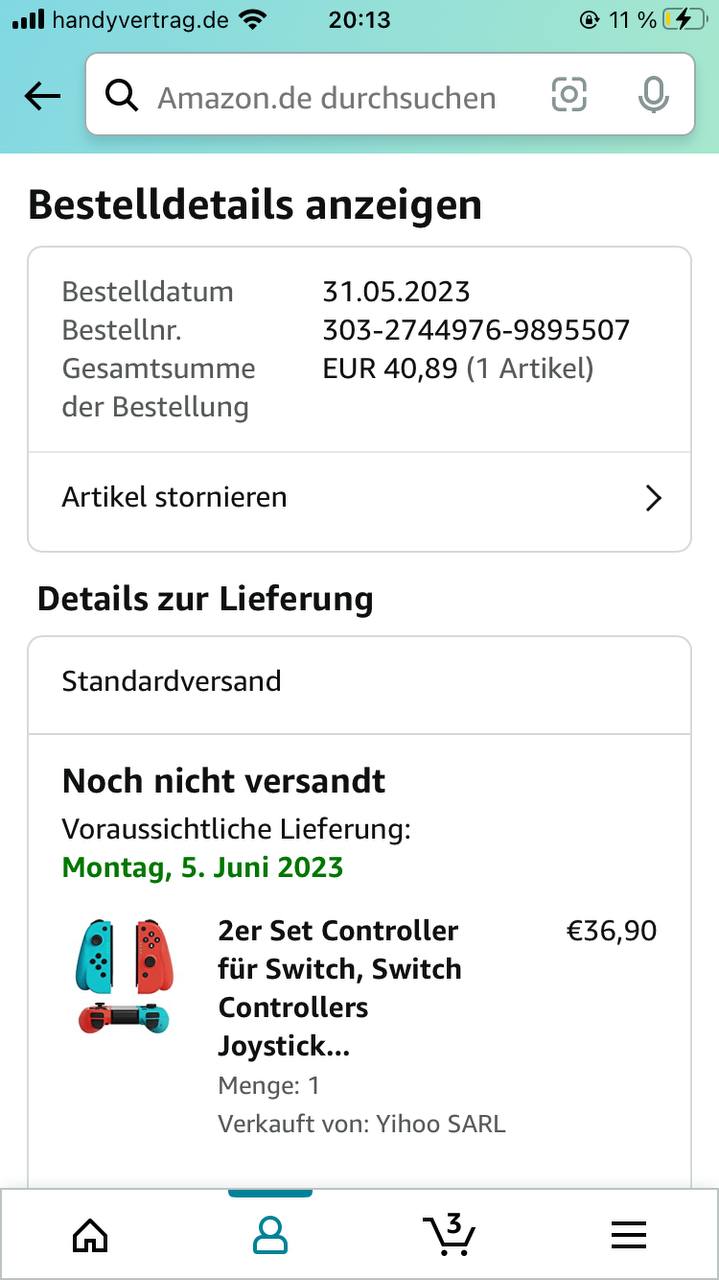Tap the Montag, 5. Juni 2023 delivery date
Image resolution: width=719 pixels, height=1280 pixels.
203,867
